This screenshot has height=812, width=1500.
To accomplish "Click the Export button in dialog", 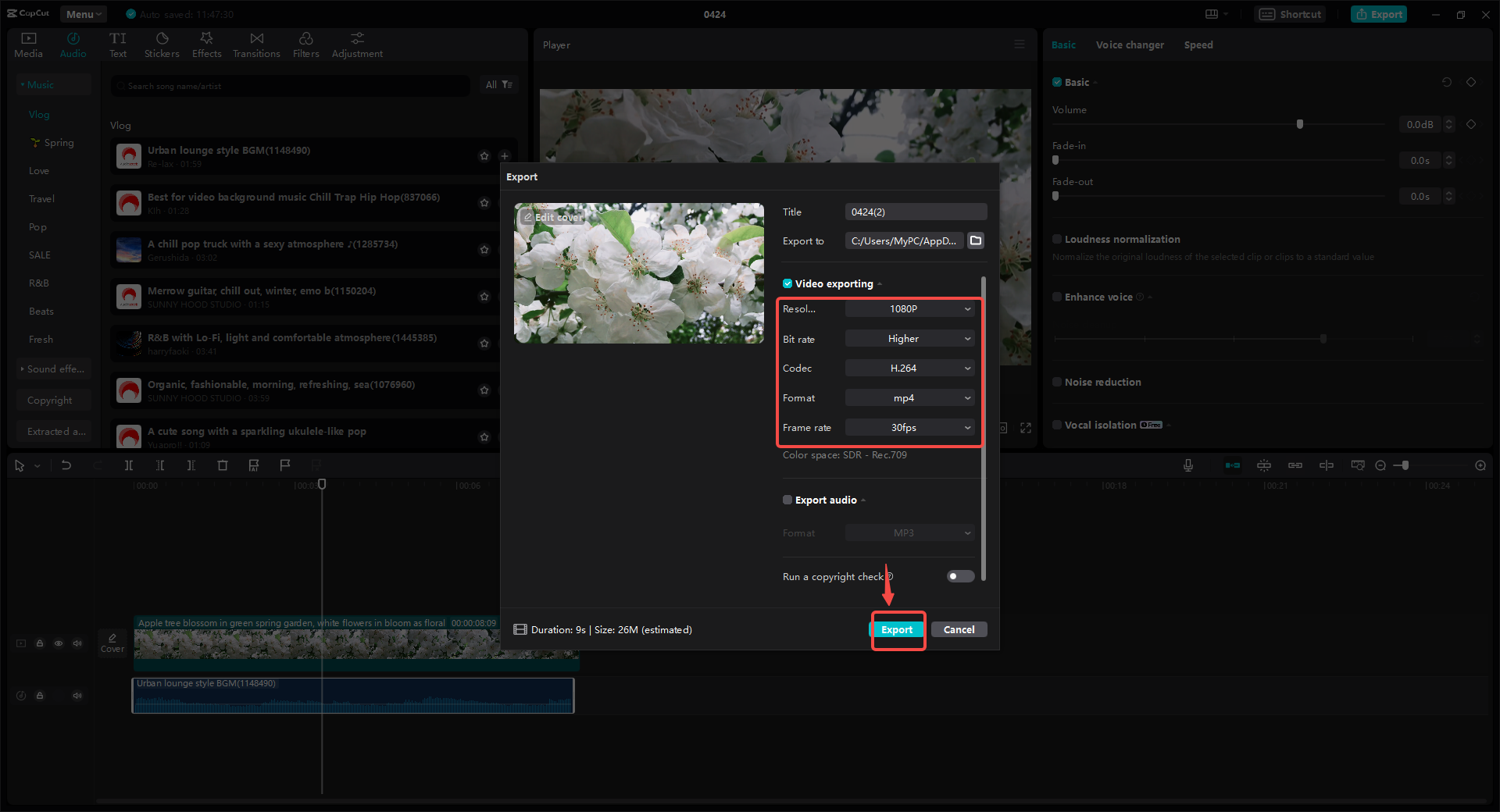I will point(897,629).
